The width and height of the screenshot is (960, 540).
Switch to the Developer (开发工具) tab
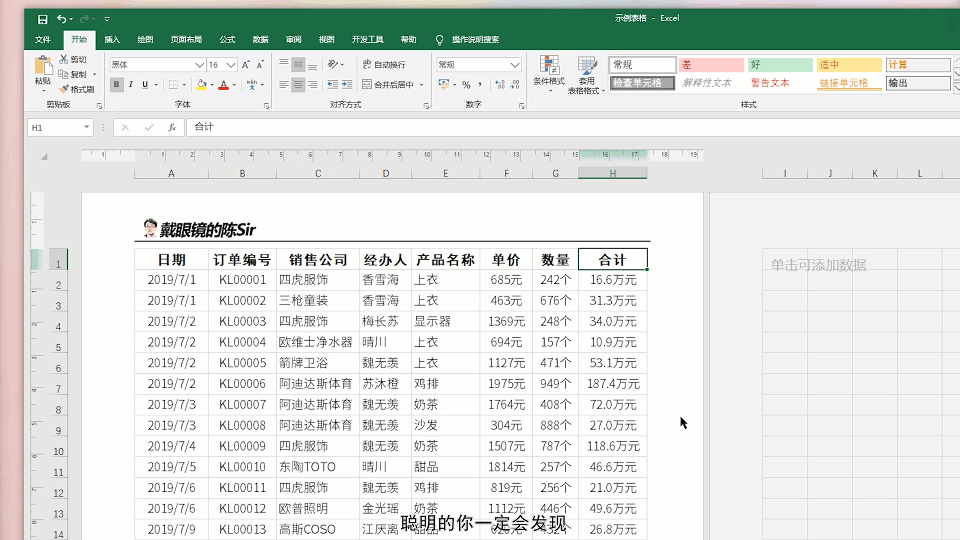tap(367, 40)
